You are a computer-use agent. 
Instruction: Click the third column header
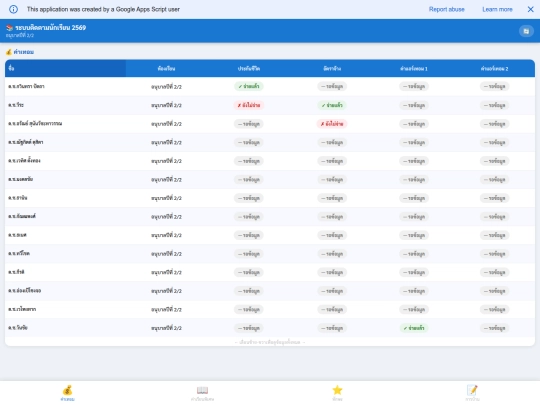point(249,69)
